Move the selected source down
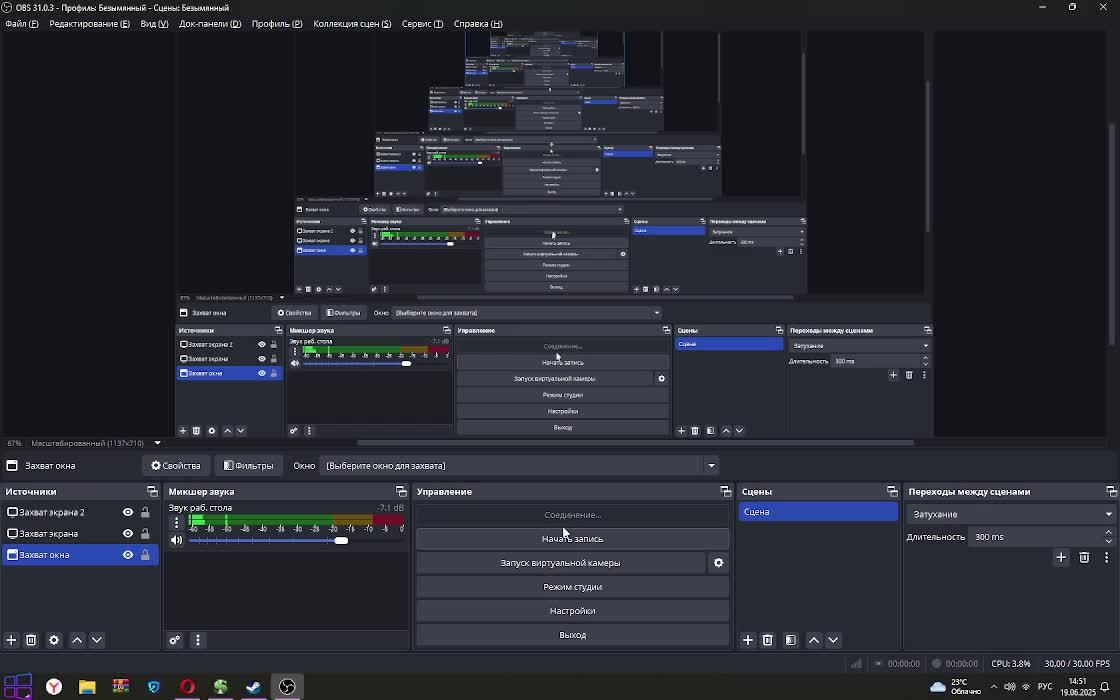 (96, 640)
